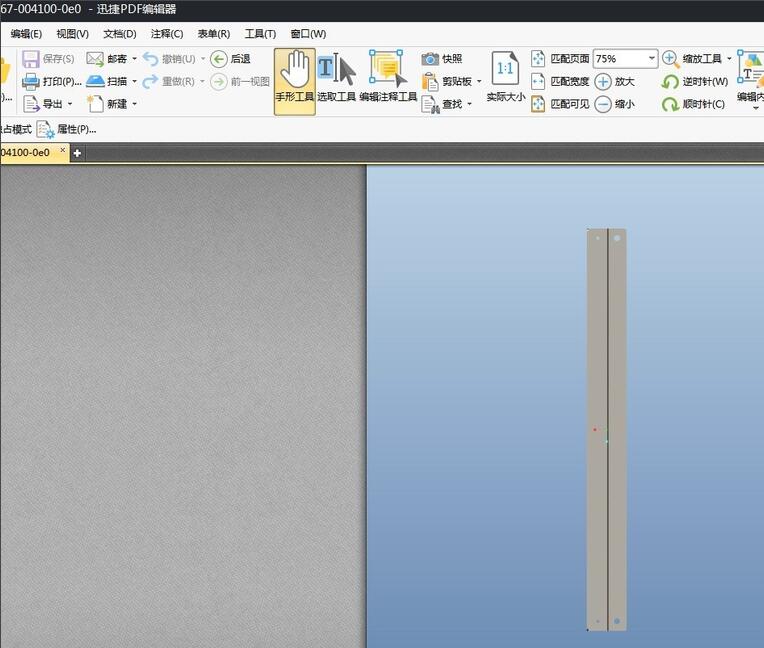
Task: Open the Find (查找) dropdown
Action: tap(469, 104)
